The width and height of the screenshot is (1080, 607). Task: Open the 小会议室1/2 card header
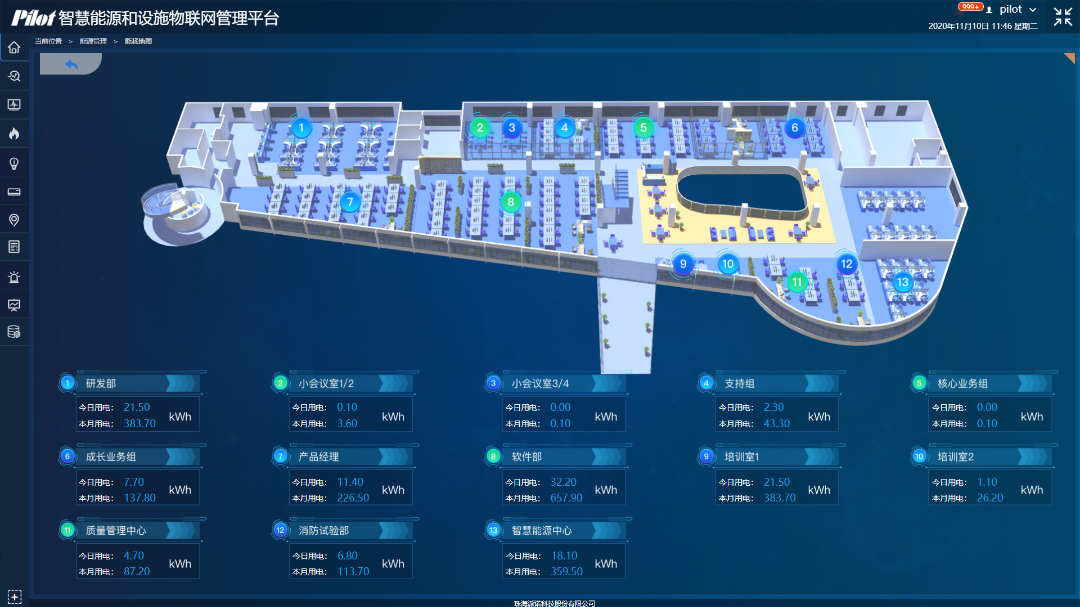(x=351, y=383)
